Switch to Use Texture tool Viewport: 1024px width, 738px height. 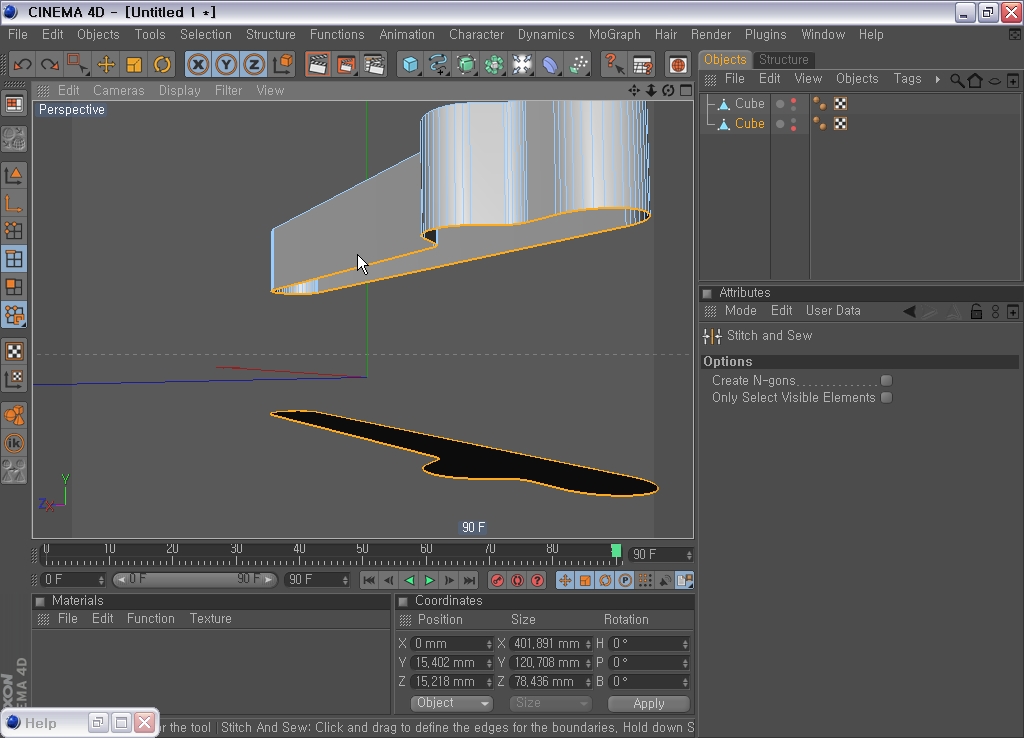point(14,351)
